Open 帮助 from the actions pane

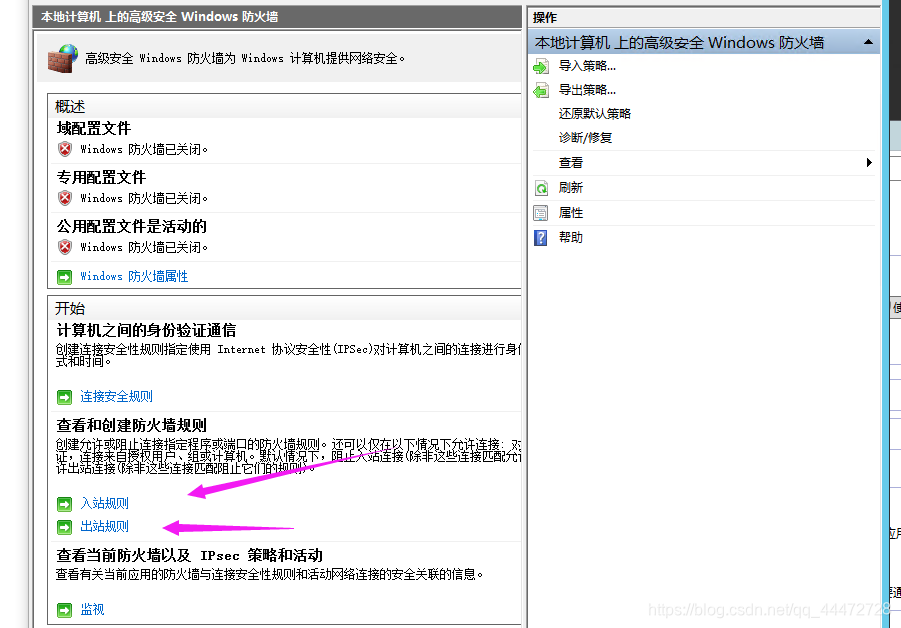coord(571,237)
